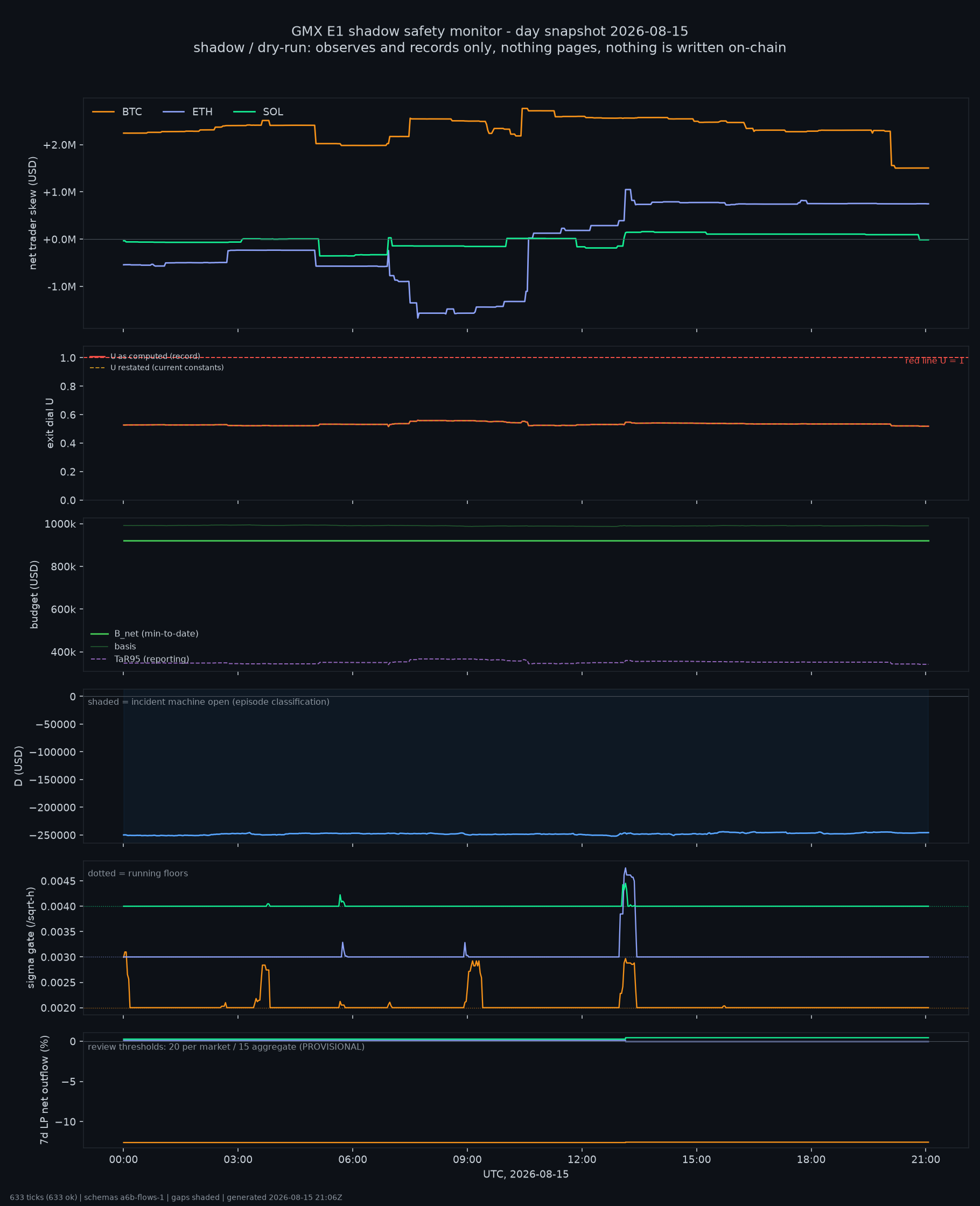Click the '15:00' time tick label
980x1206 pixels.
point(697,1160)
